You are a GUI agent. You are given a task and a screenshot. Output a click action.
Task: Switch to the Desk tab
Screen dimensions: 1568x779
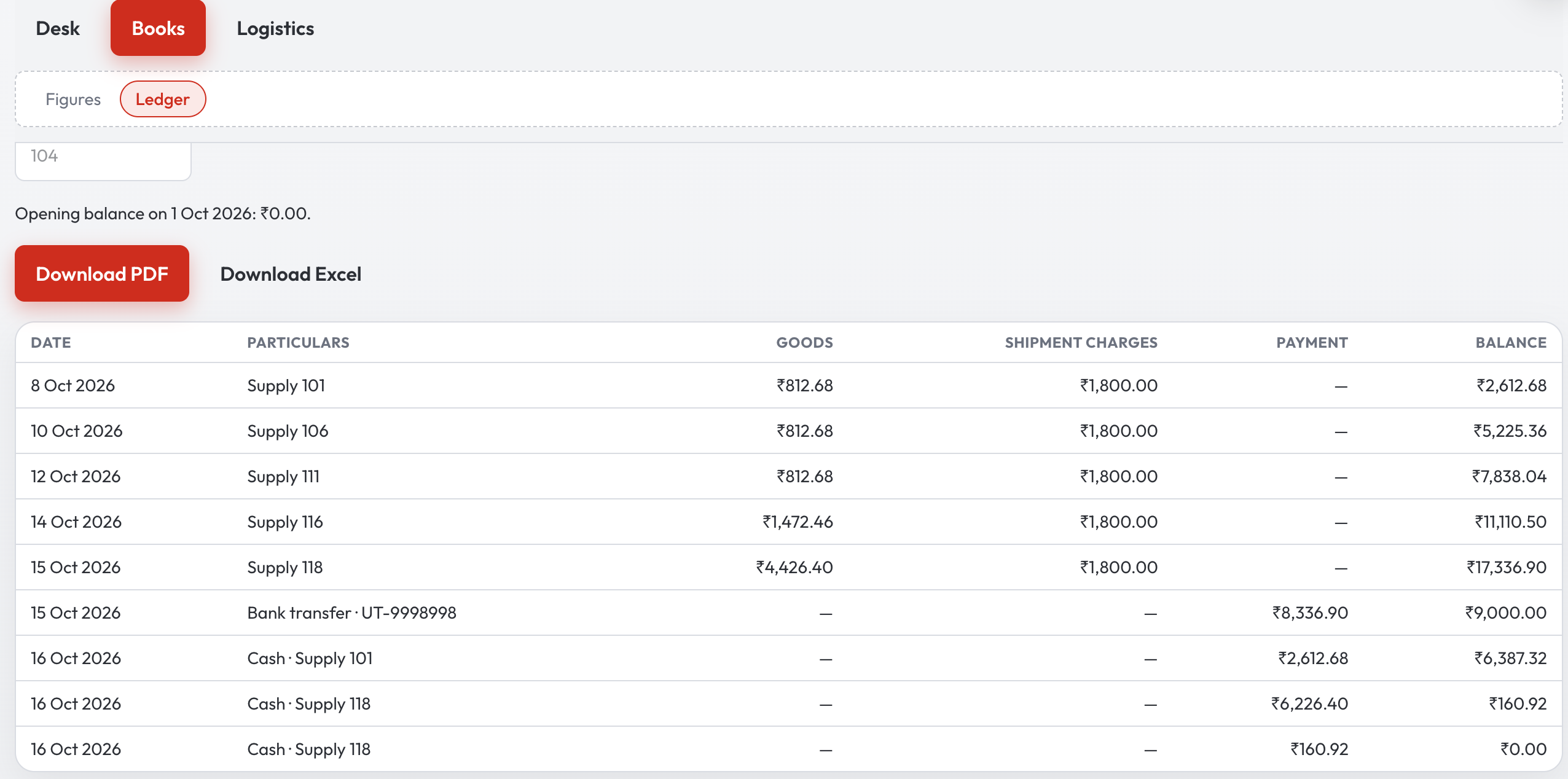[58, 28]
